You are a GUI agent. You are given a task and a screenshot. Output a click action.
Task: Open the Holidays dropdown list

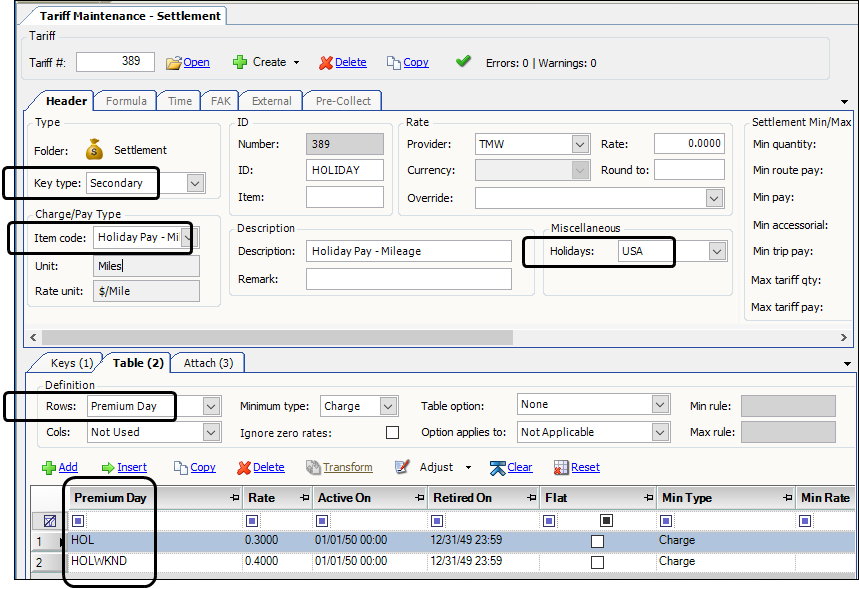pyautogui.click(x=717, y=251)
